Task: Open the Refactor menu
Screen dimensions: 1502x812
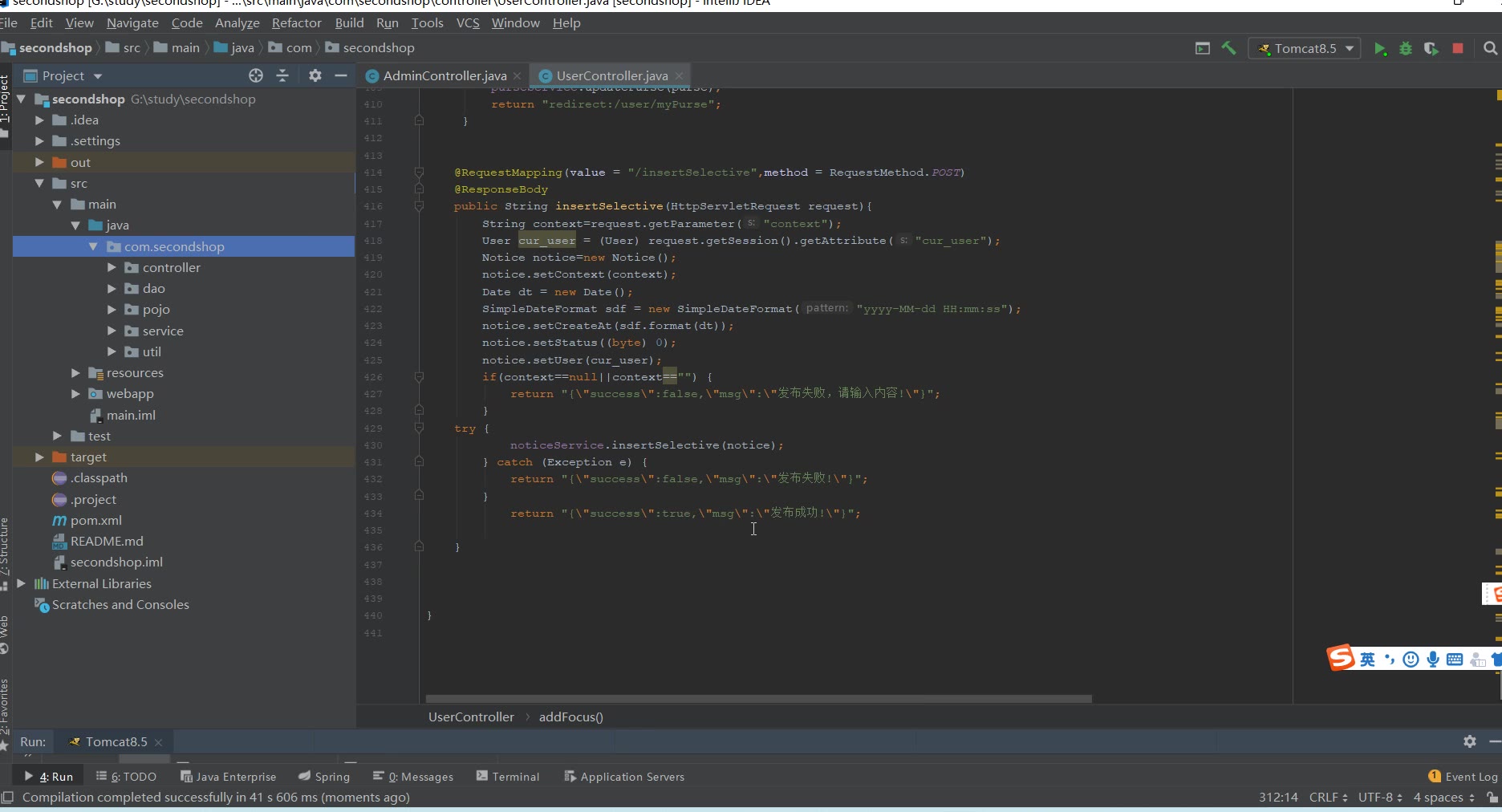Action: pos(296,23)
